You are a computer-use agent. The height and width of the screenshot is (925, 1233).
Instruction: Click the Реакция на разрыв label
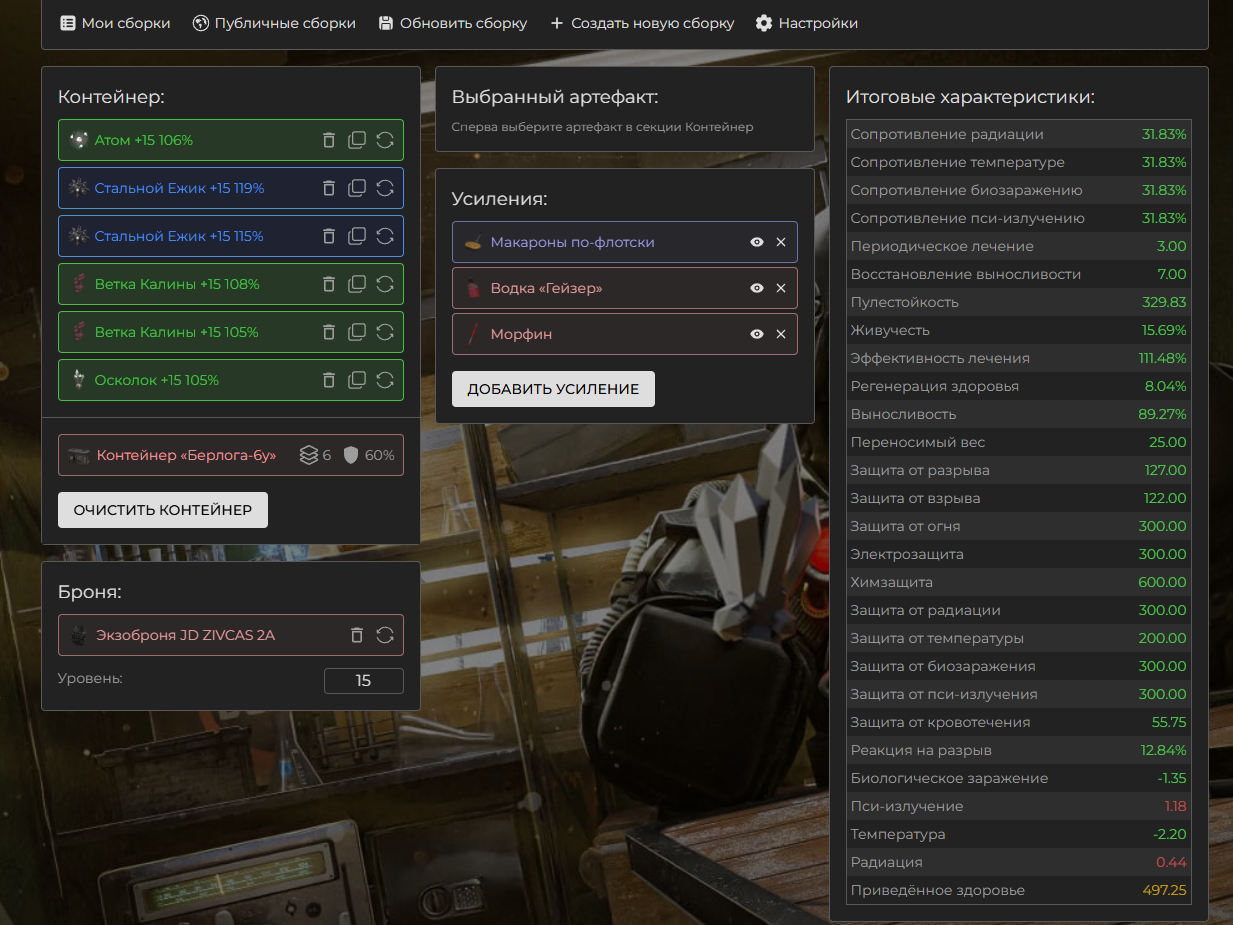point(921,750)
